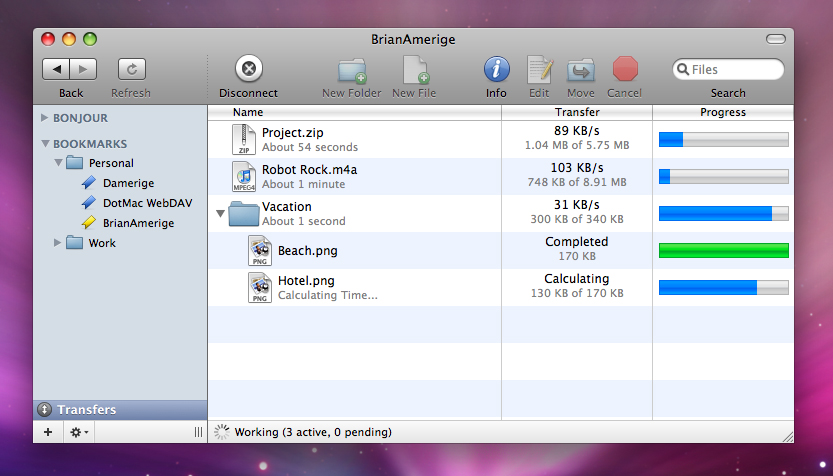833x476 pixels.
Task: Click the Work folder icon in sidebar
Action: tap(74, 243)
